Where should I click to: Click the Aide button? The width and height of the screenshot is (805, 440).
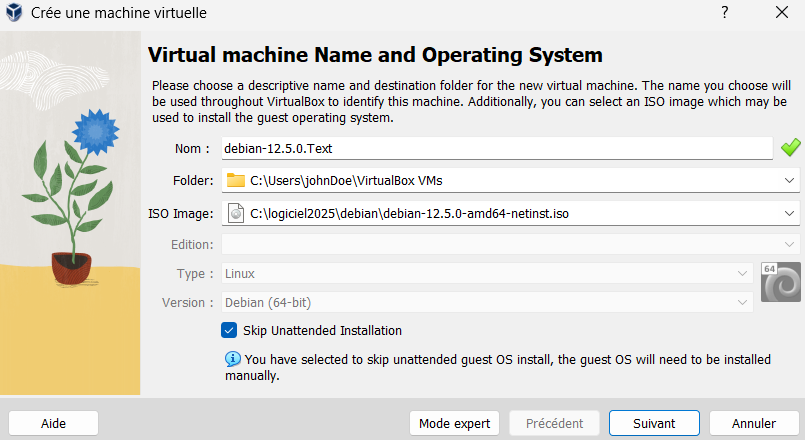tap(53, 424)
